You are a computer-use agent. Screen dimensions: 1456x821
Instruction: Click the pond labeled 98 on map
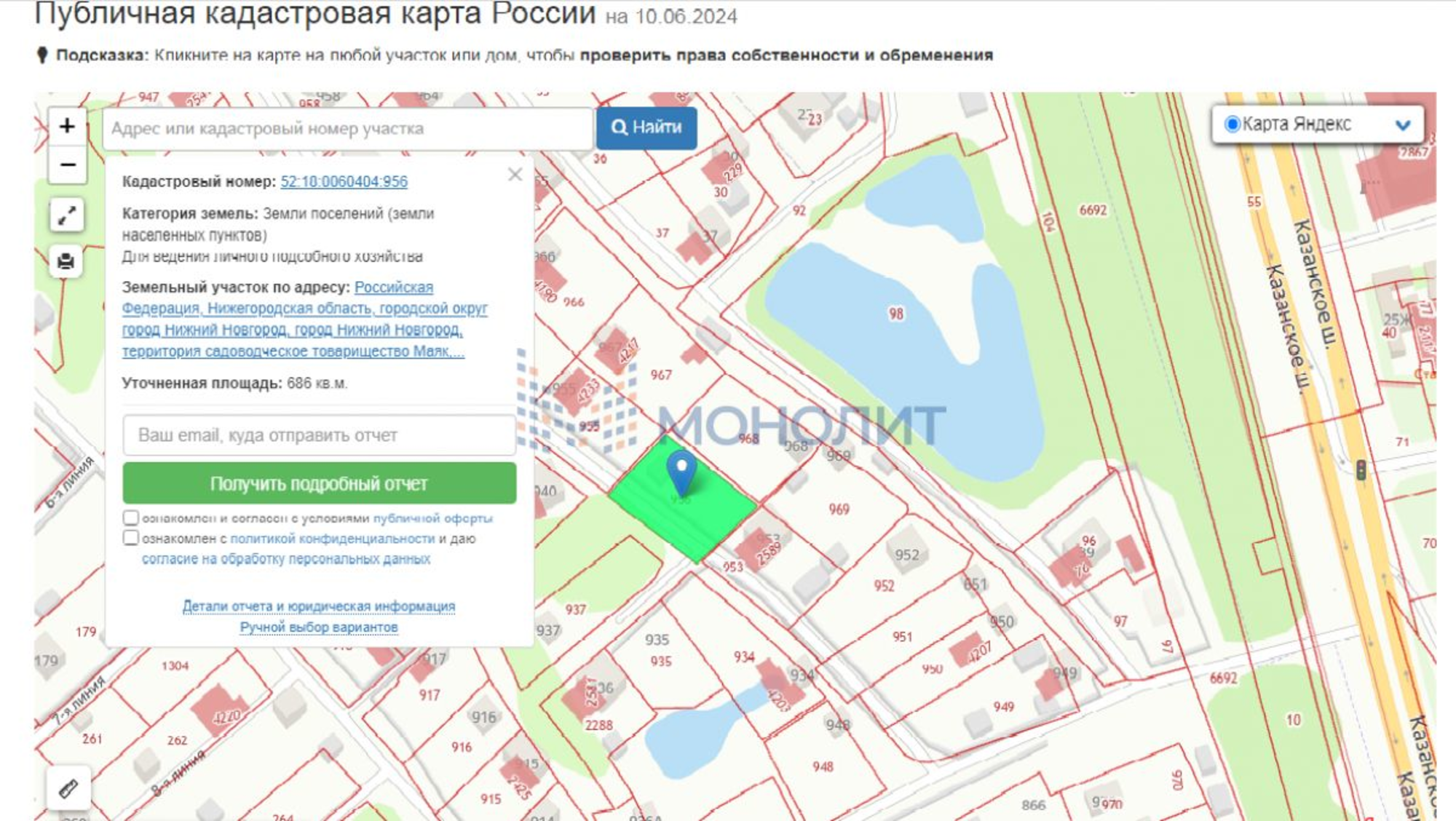coord(895,314)
